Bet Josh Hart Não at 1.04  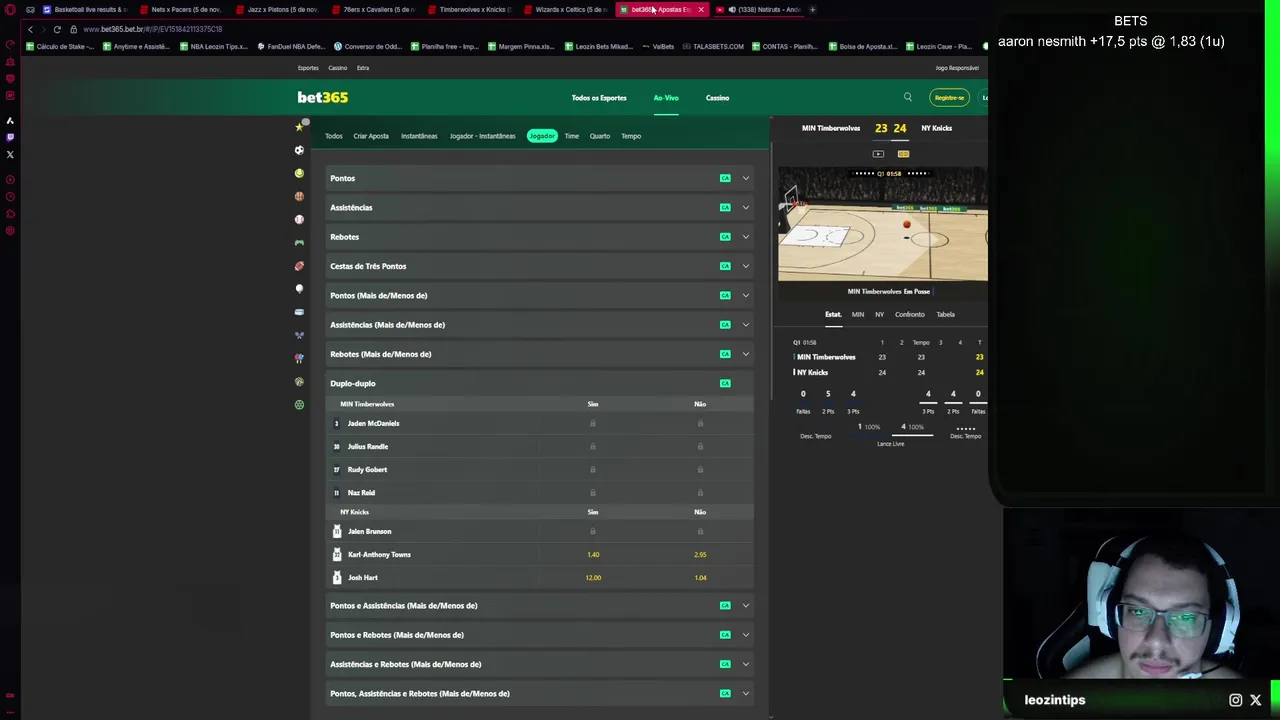(700, 577)
